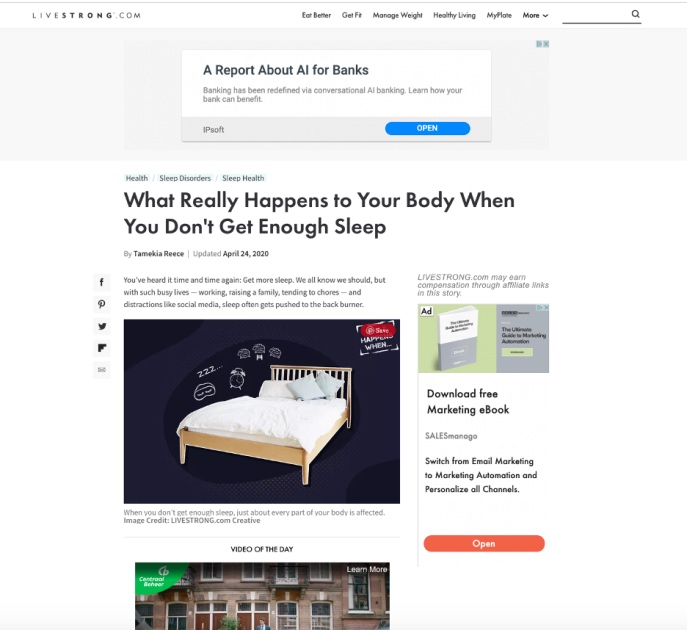Image resolution: width=687 pixels, height=630 pixels.
Task: Click the search magnifier icon
Action: click(635, 14)
